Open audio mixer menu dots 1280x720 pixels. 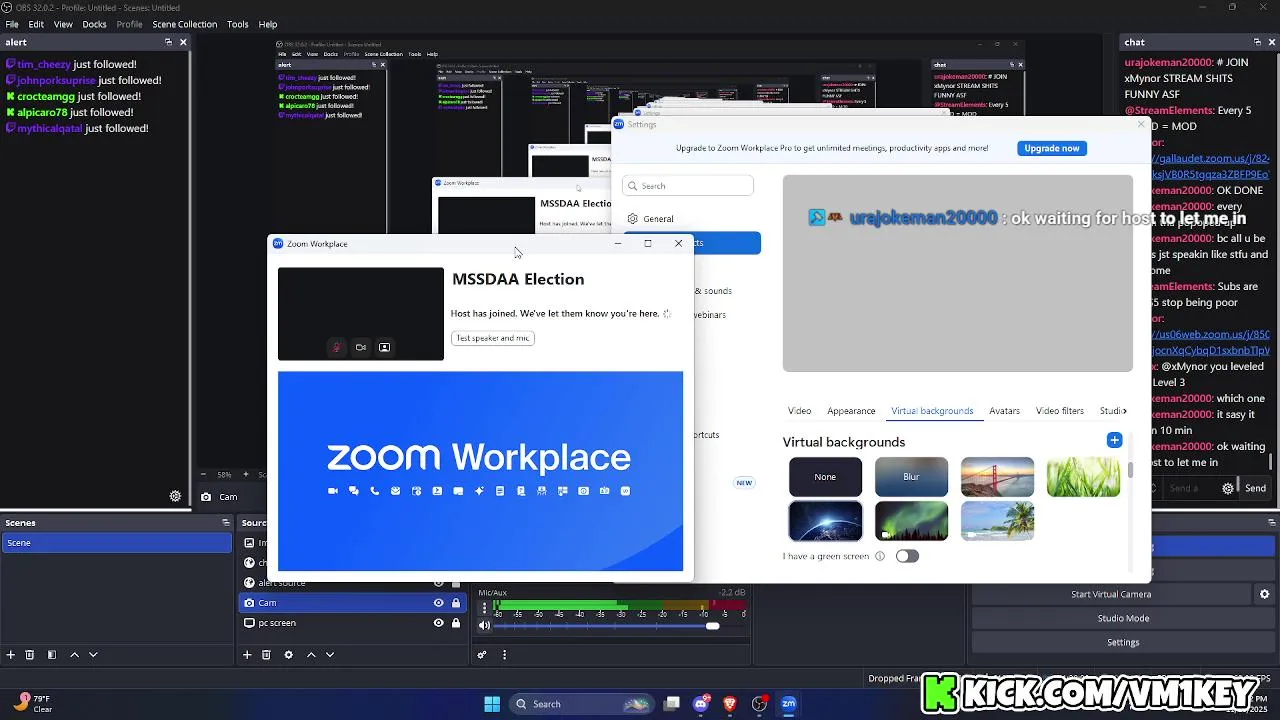pos(504,655)
